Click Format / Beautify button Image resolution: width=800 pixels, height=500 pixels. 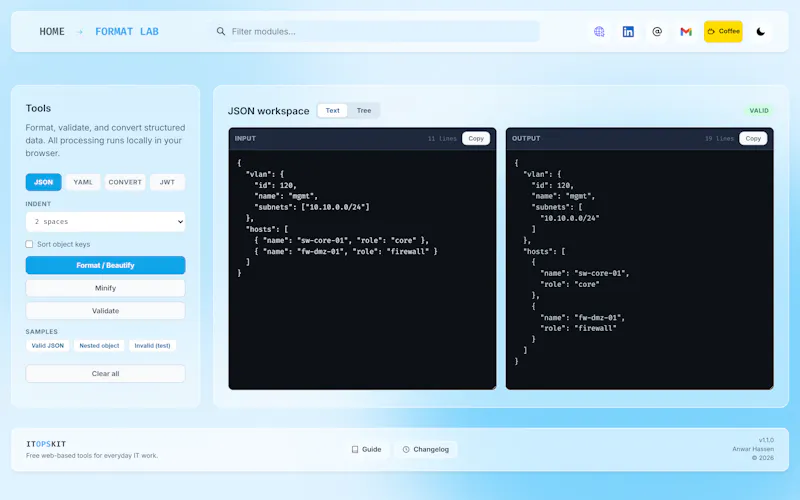[106, 265]
